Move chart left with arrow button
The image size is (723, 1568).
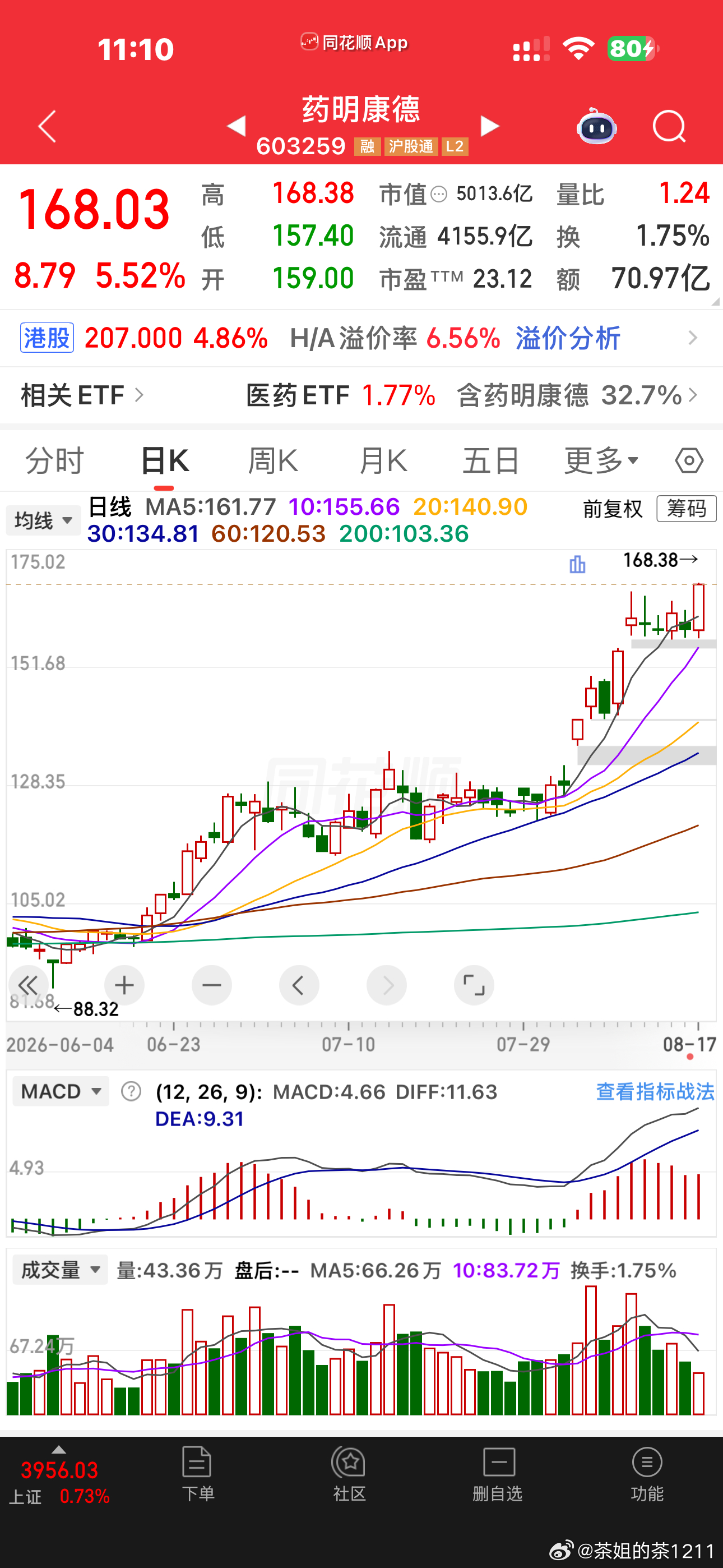(299, 985)
